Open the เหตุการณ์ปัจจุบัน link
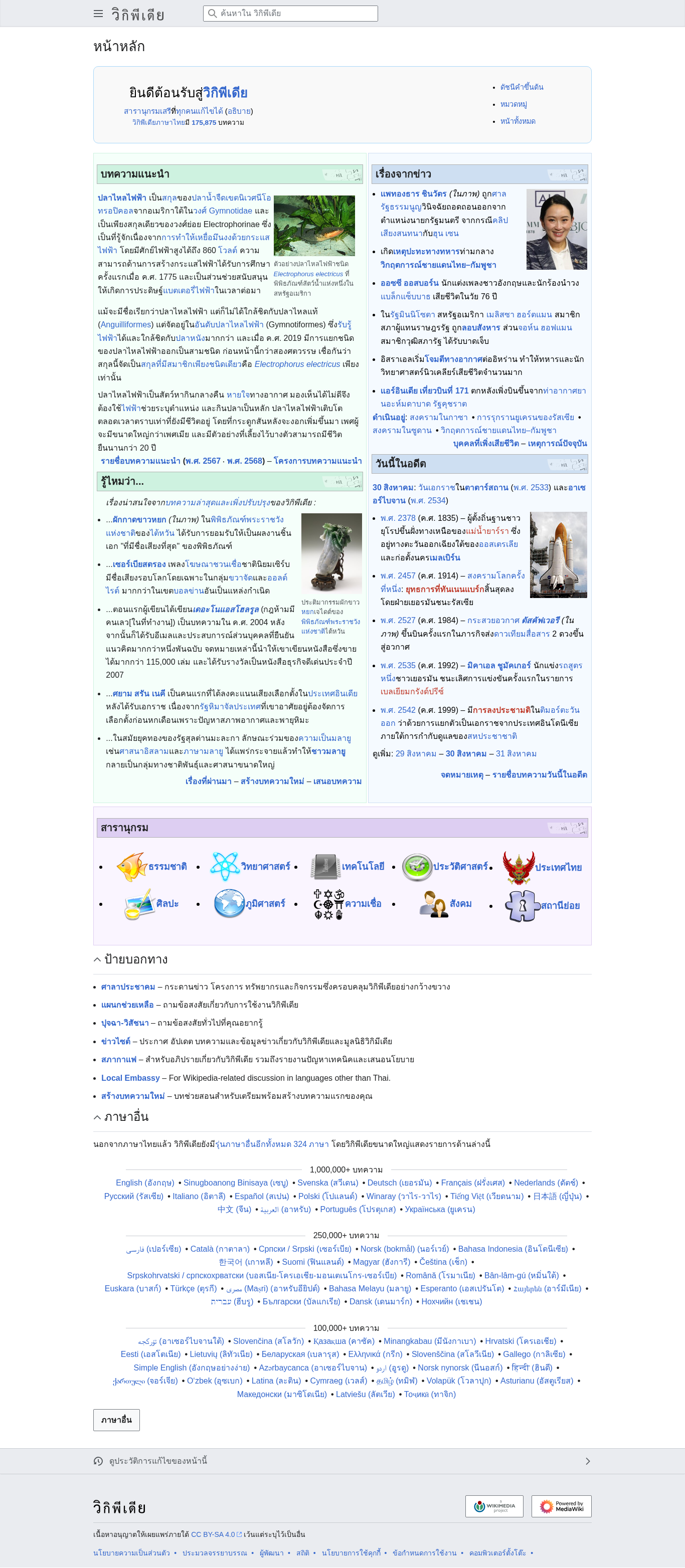This screenshot has height=1568, width=685. tap(557, 443)
